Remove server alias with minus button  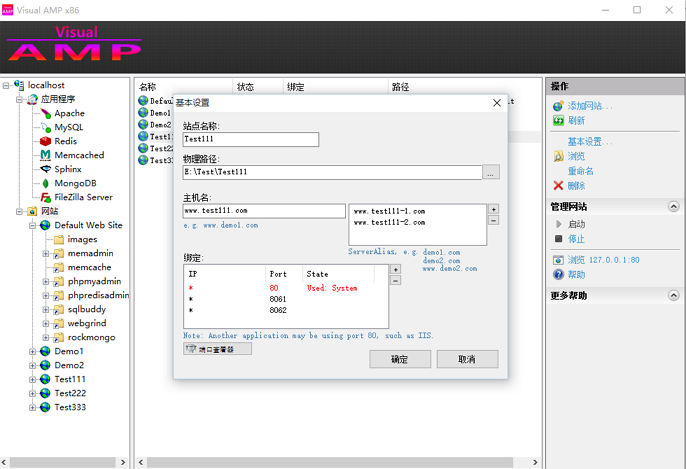point(494,220)
